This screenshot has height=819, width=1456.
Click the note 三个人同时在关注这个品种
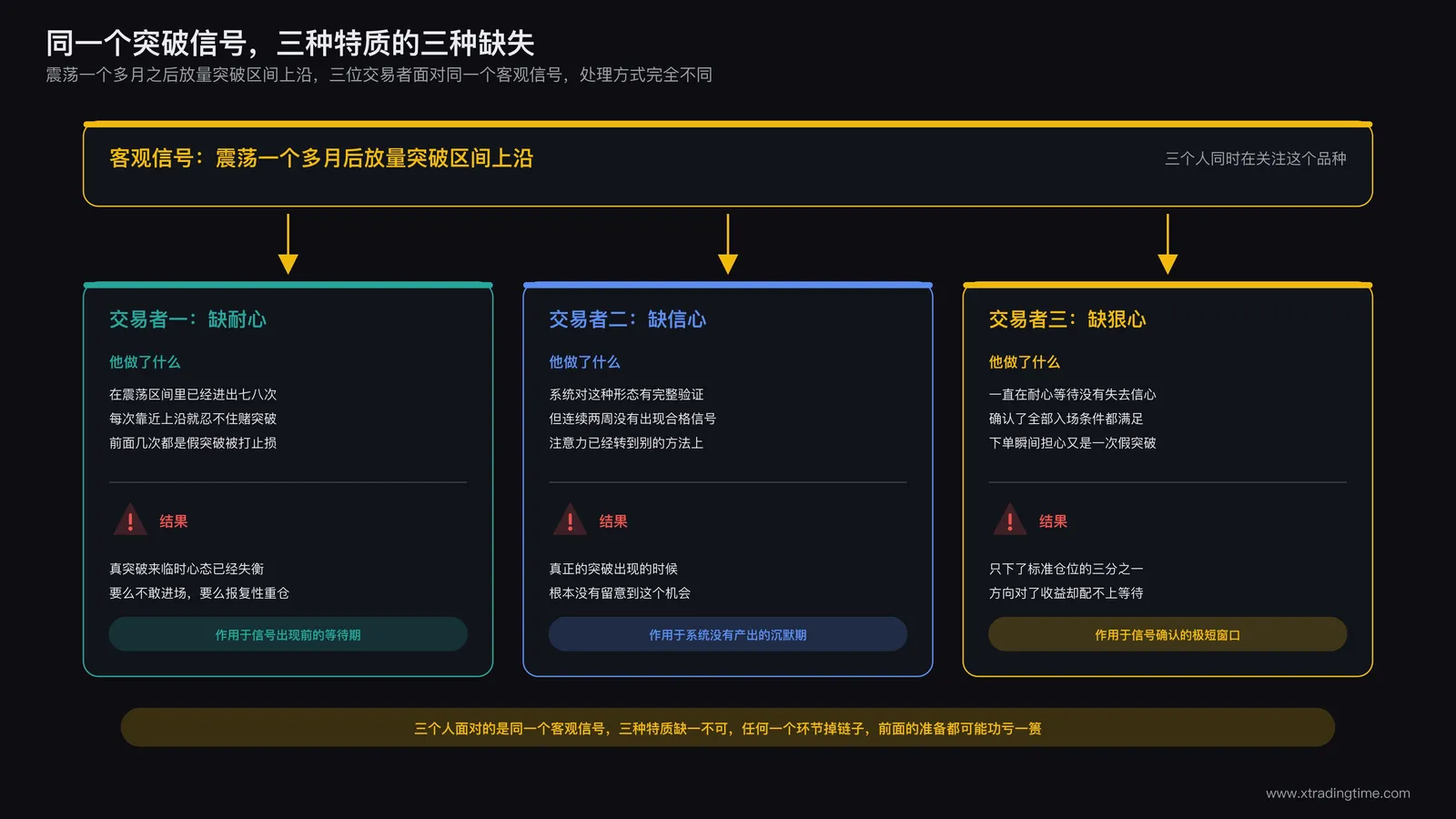[x=1256, y=158]
